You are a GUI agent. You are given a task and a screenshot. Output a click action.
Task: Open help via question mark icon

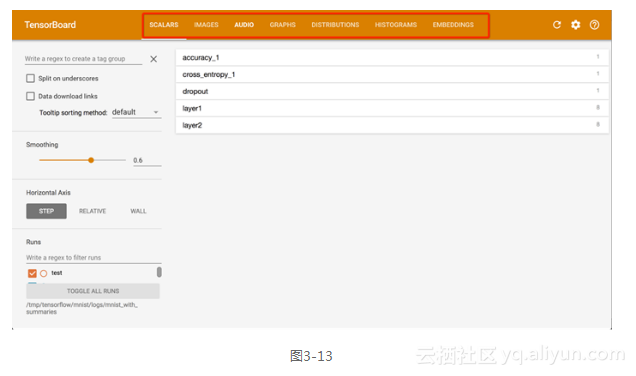tap(594, 25)
